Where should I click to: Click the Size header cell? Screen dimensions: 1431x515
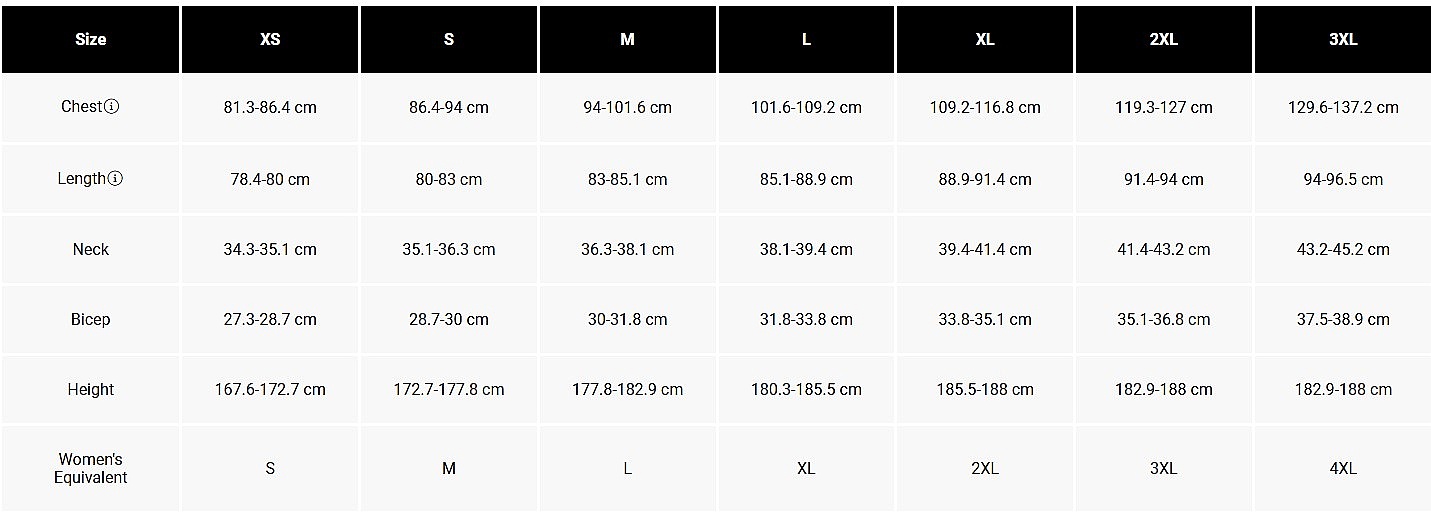(90, 40)
